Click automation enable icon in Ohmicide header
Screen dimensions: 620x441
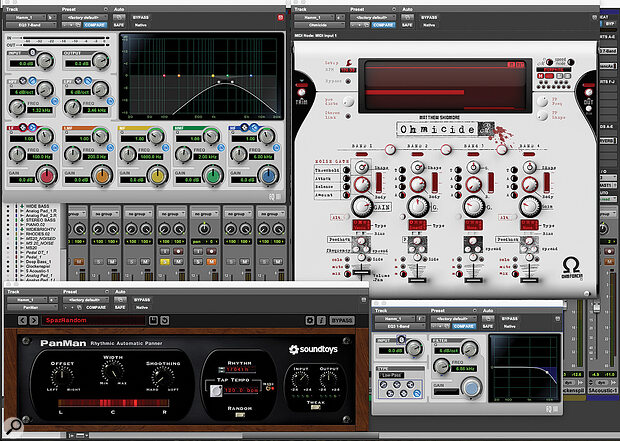(x=407, y=17)
